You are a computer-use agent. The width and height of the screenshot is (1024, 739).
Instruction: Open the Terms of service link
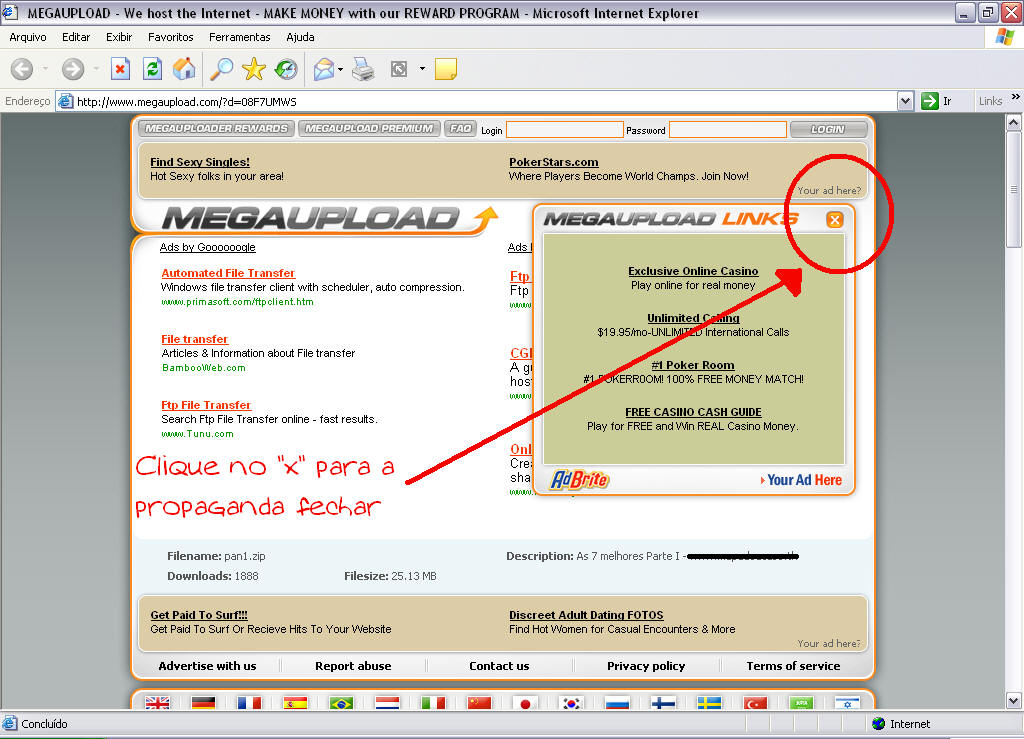[x=793, y=666]
